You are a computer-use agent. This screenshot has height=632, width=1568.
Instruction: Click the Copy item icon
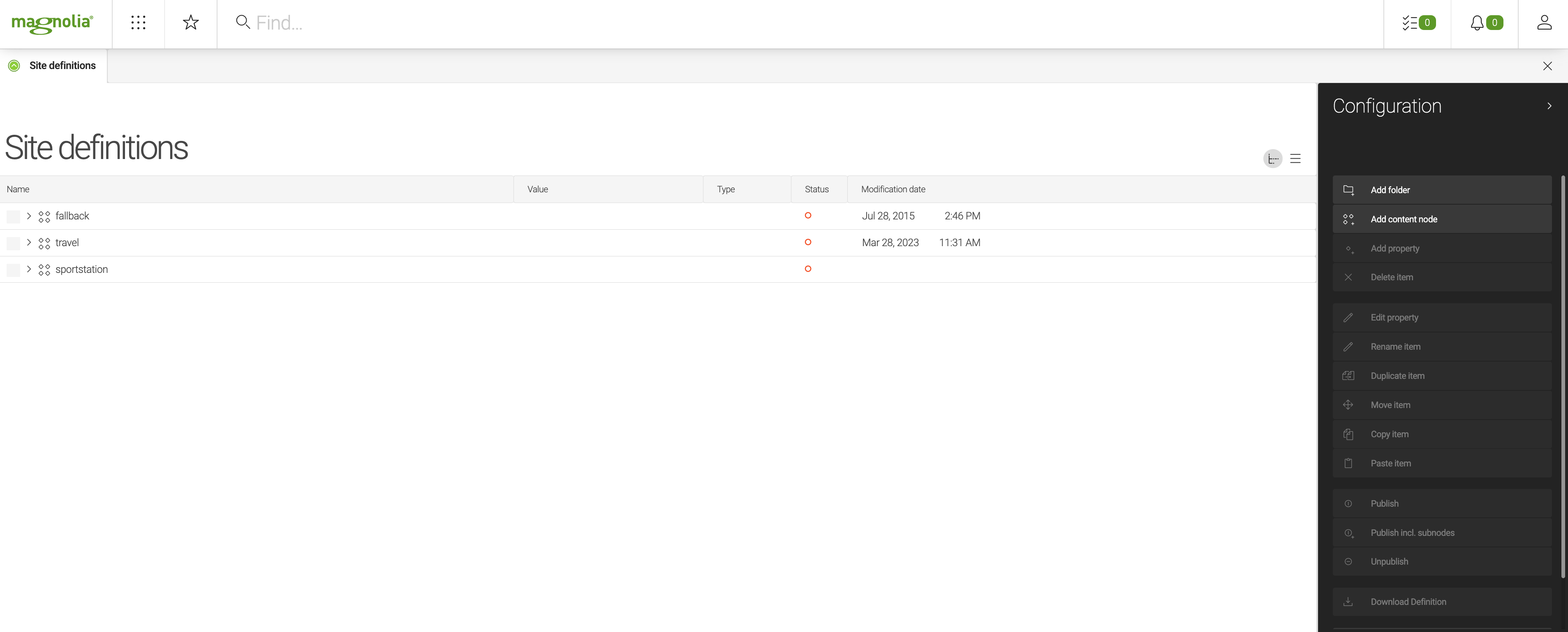pos(1348,434)
